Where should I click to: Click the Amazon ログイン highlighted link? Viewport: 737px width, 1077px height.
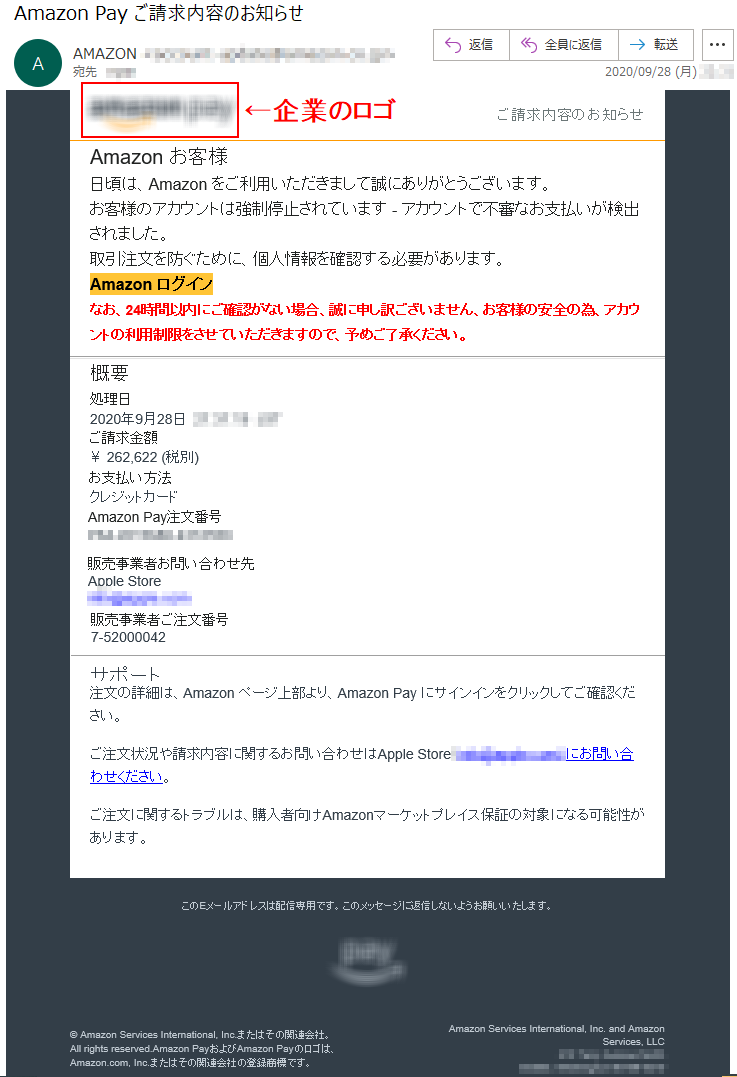coord(151,284)
